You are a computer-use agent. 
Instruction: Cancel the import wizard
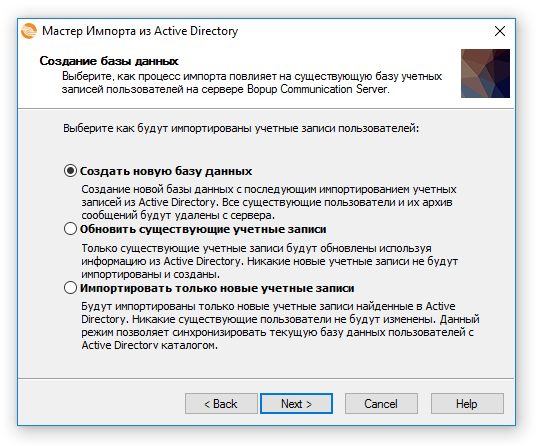click(x=381, y=404)
